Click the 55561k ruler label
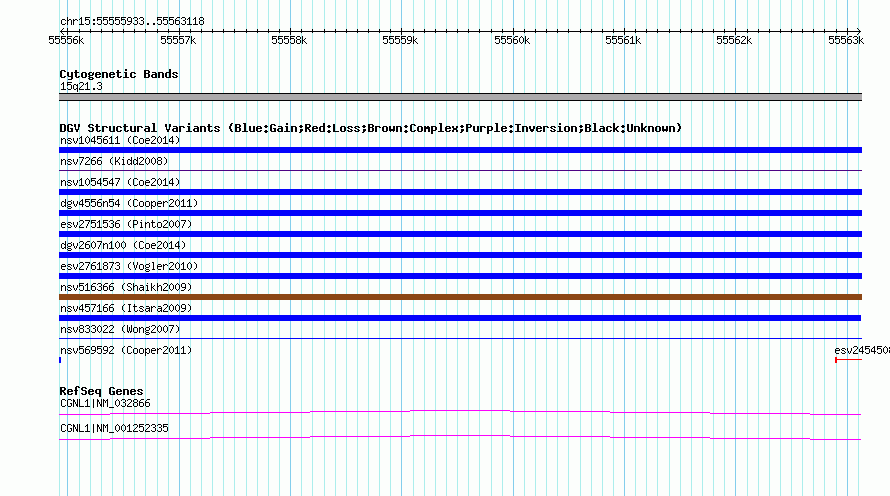The height and width of the screenshot is (496, 890). pyautogui.click(x=623, y=40)
